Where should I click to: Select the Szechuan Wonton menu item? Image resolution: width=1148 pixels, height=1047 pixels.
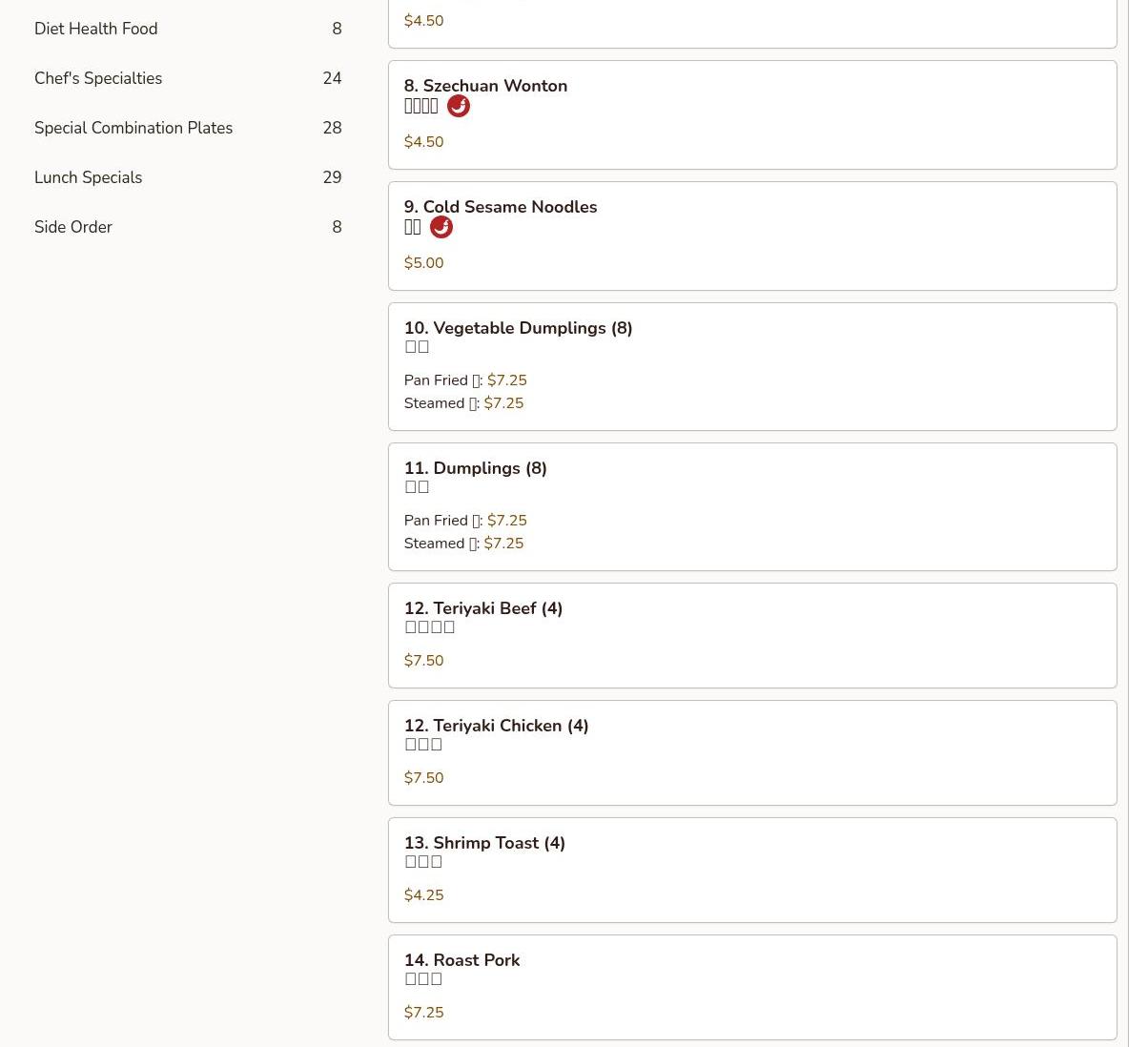tap(495, 86)
